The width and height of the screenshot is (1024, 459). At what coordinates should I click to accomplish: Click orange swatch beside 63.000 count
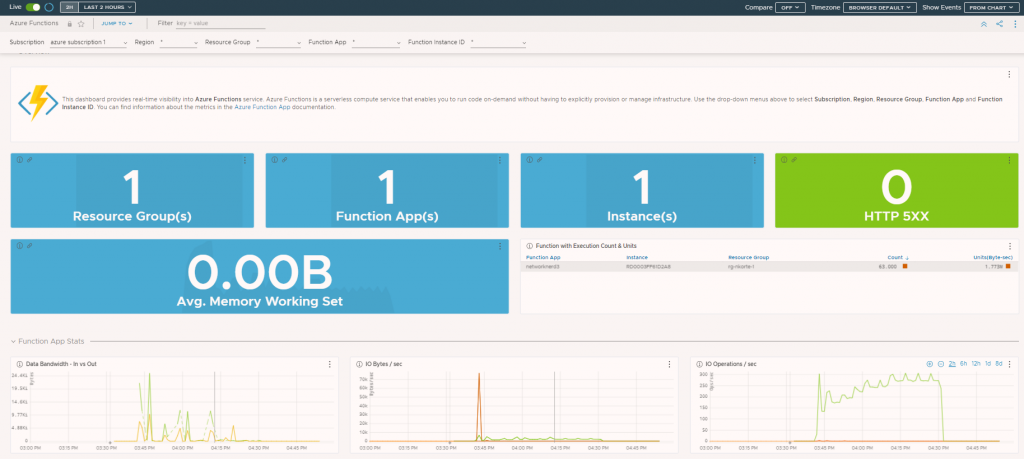pyautogui.click(x=905, y=266)
